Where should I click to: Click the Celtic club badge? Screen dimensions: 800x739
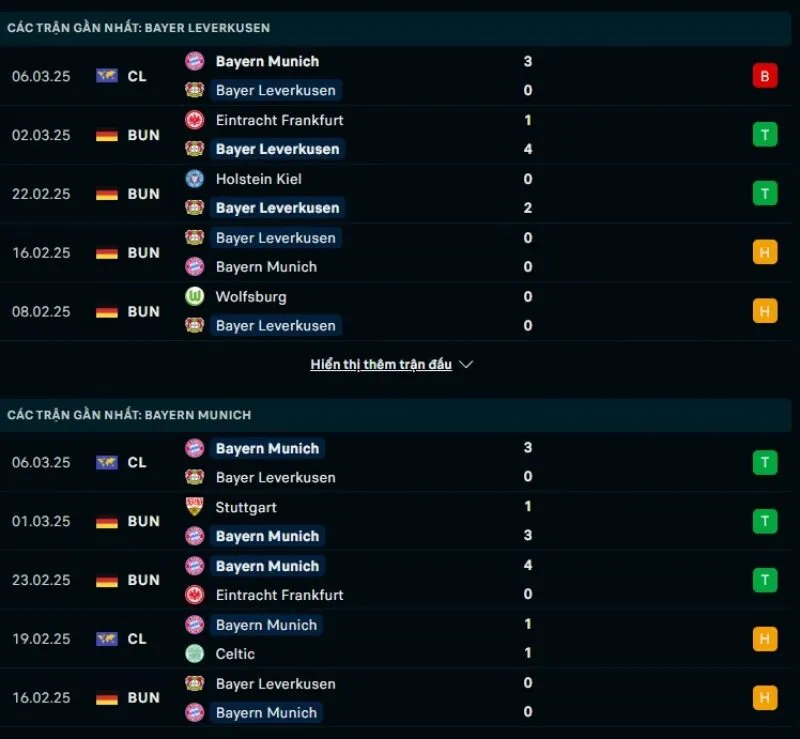(196, 654)
